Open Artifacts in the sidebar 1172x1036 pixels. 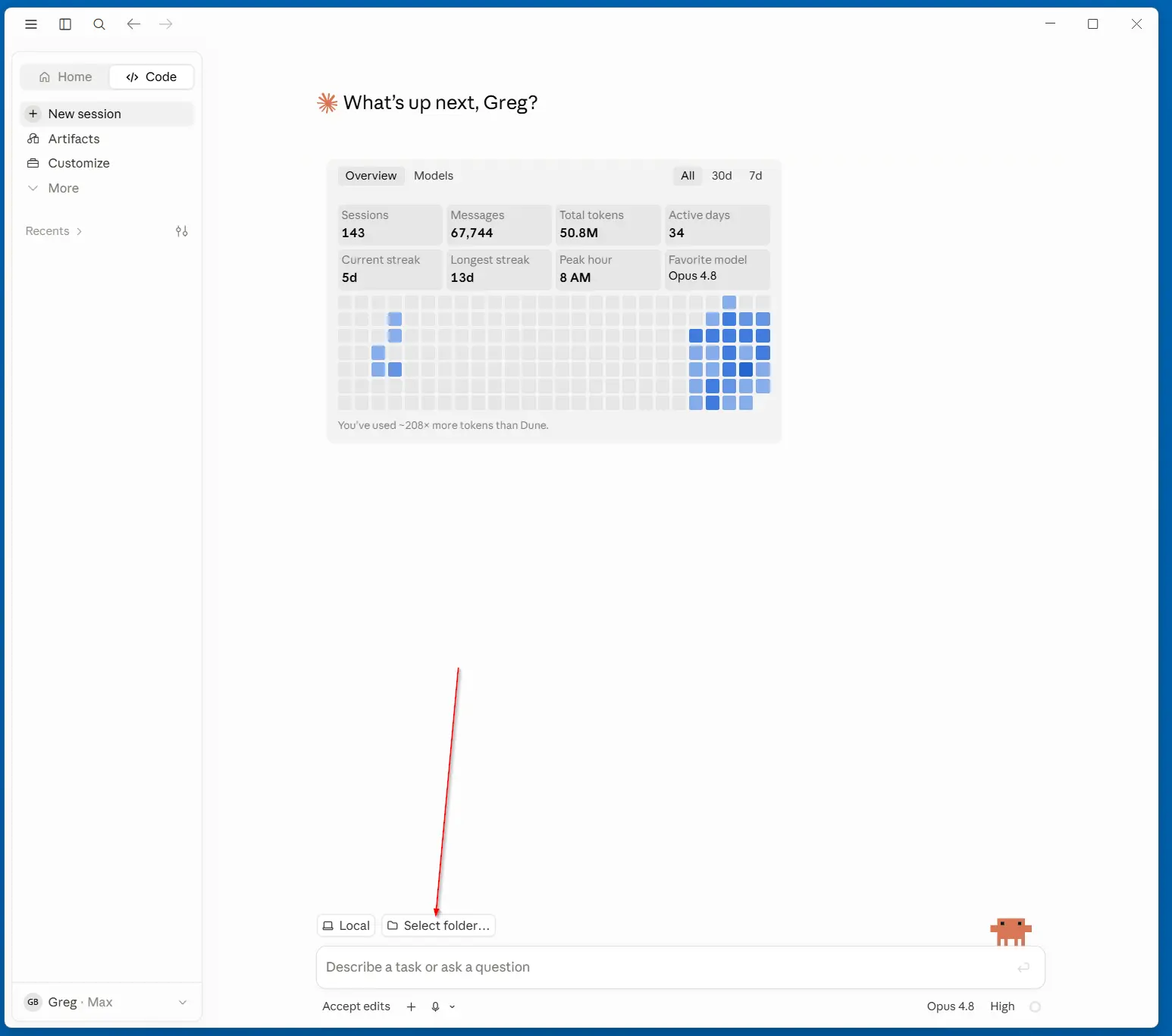[107, 139]
